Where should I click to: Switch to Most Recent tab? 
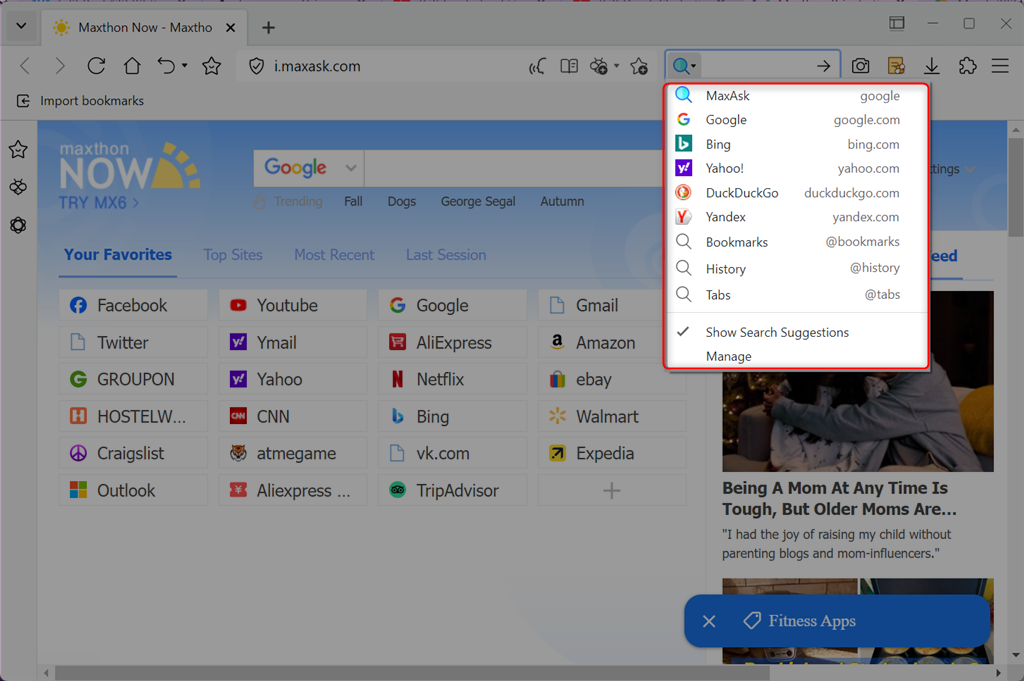(334, 255)
